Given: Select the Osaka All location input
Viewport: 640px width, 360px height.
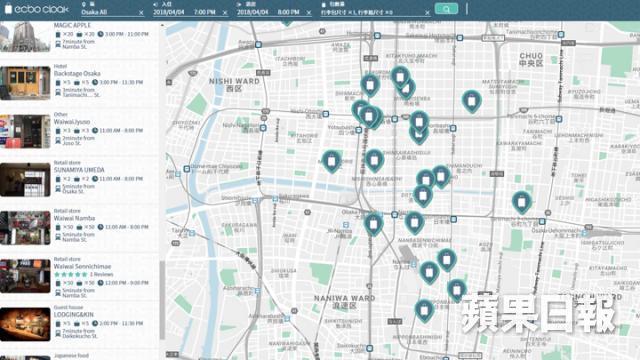Looking at the screenshot, I should click(x=108, y=13).
